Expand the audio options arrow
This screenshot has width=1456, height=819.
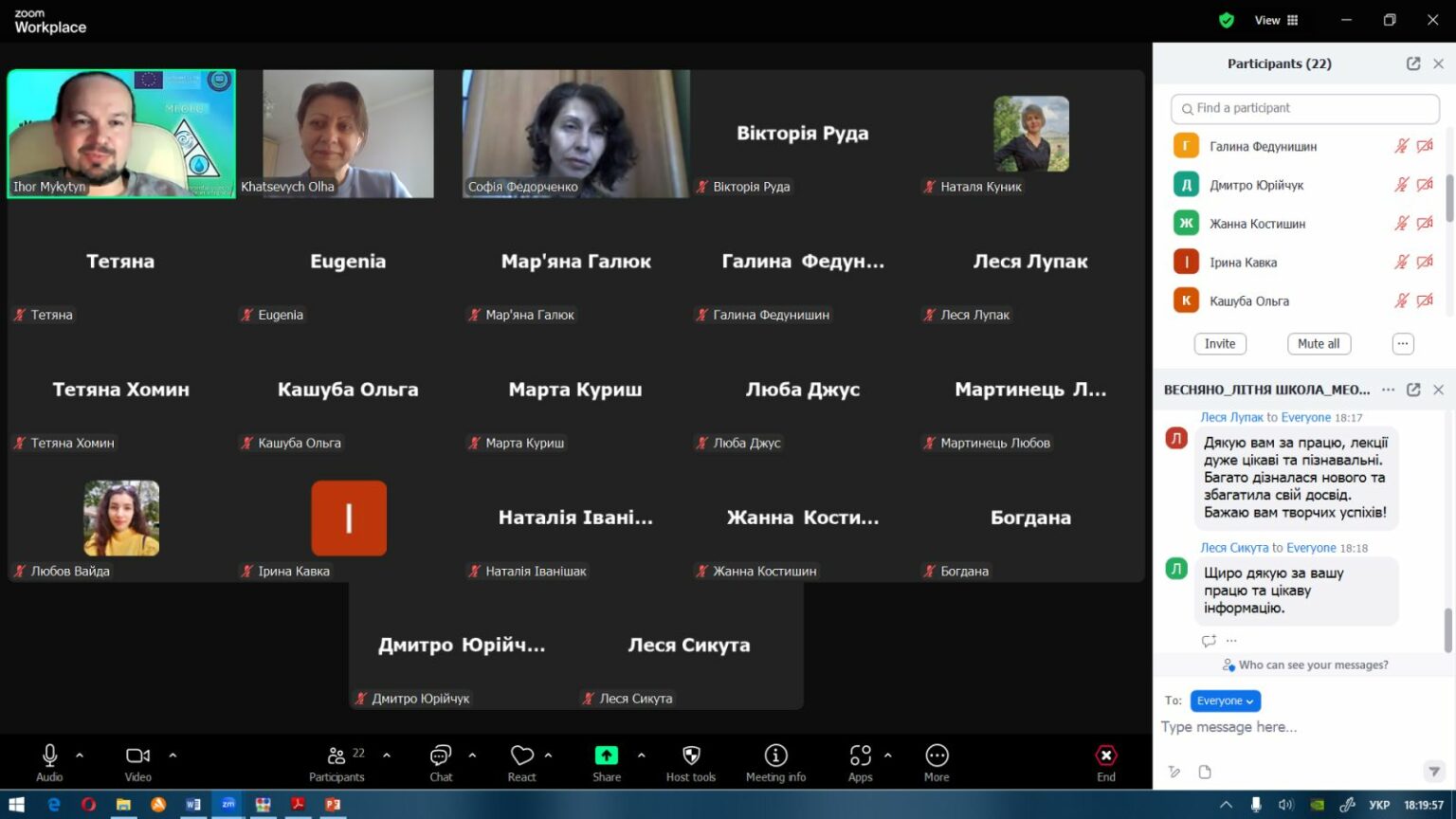tap(80, 755)
